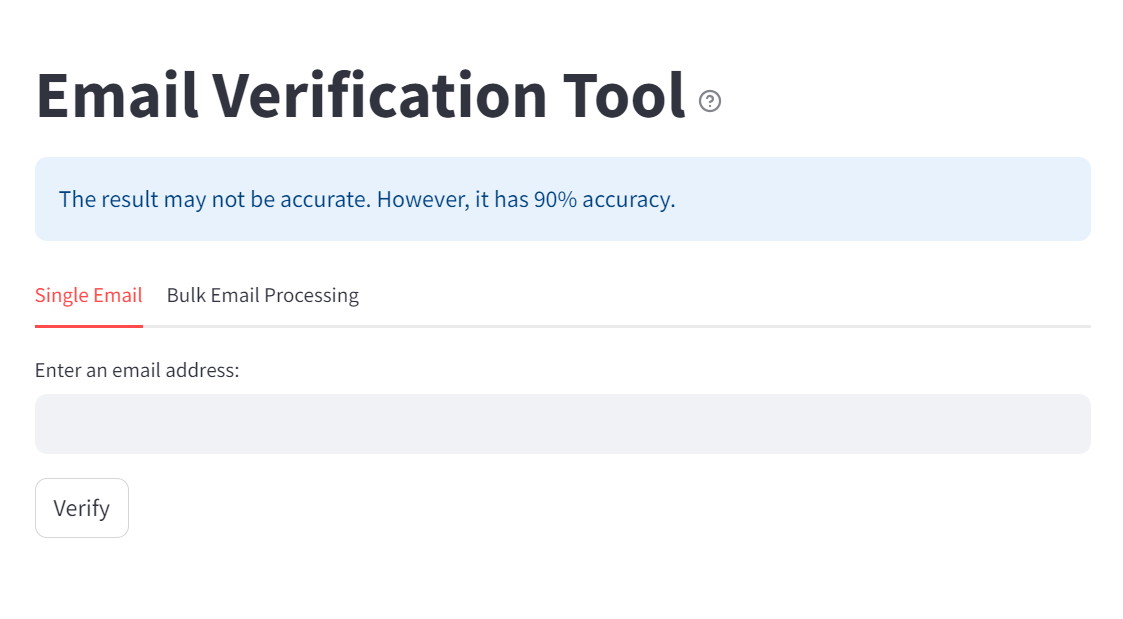Open Bulk Email Processing mode

click(262, 295)
